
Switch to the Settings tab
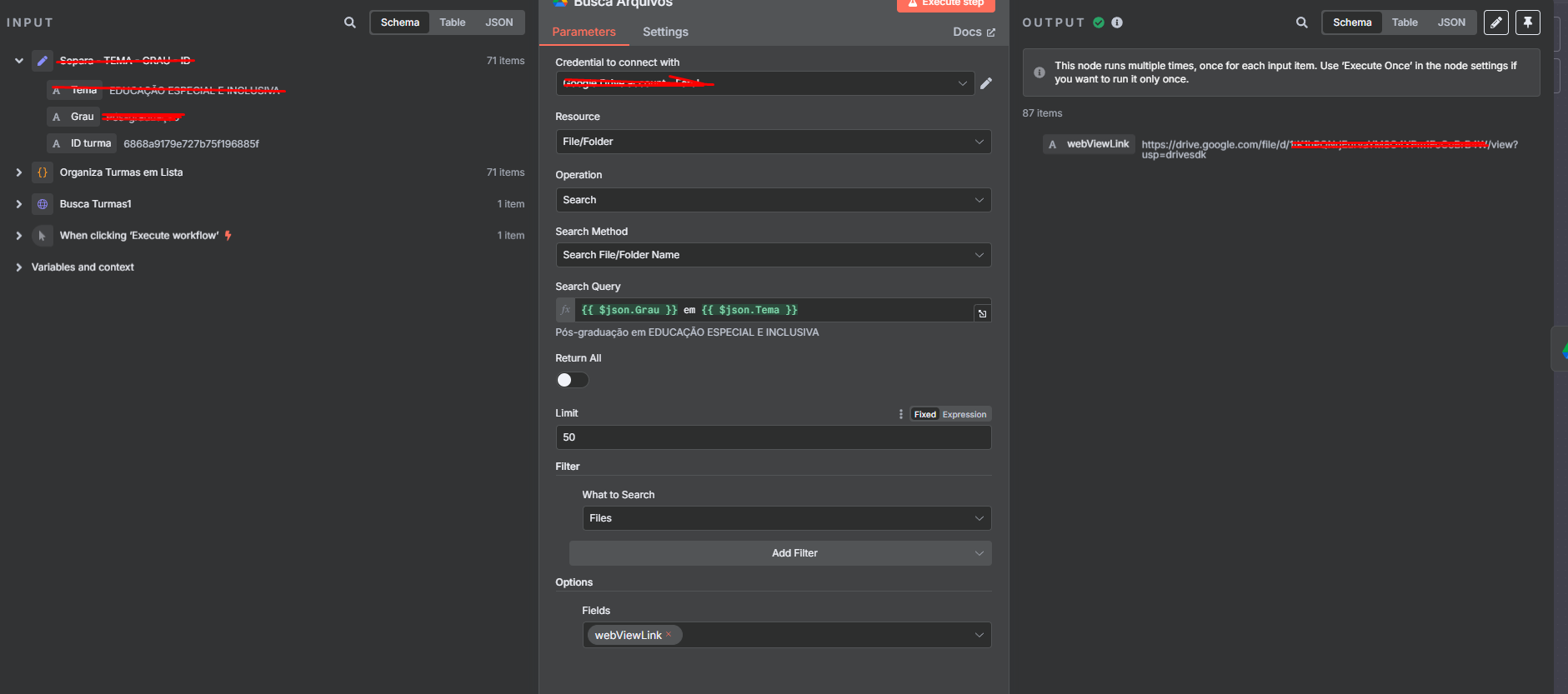click(665, 32)
